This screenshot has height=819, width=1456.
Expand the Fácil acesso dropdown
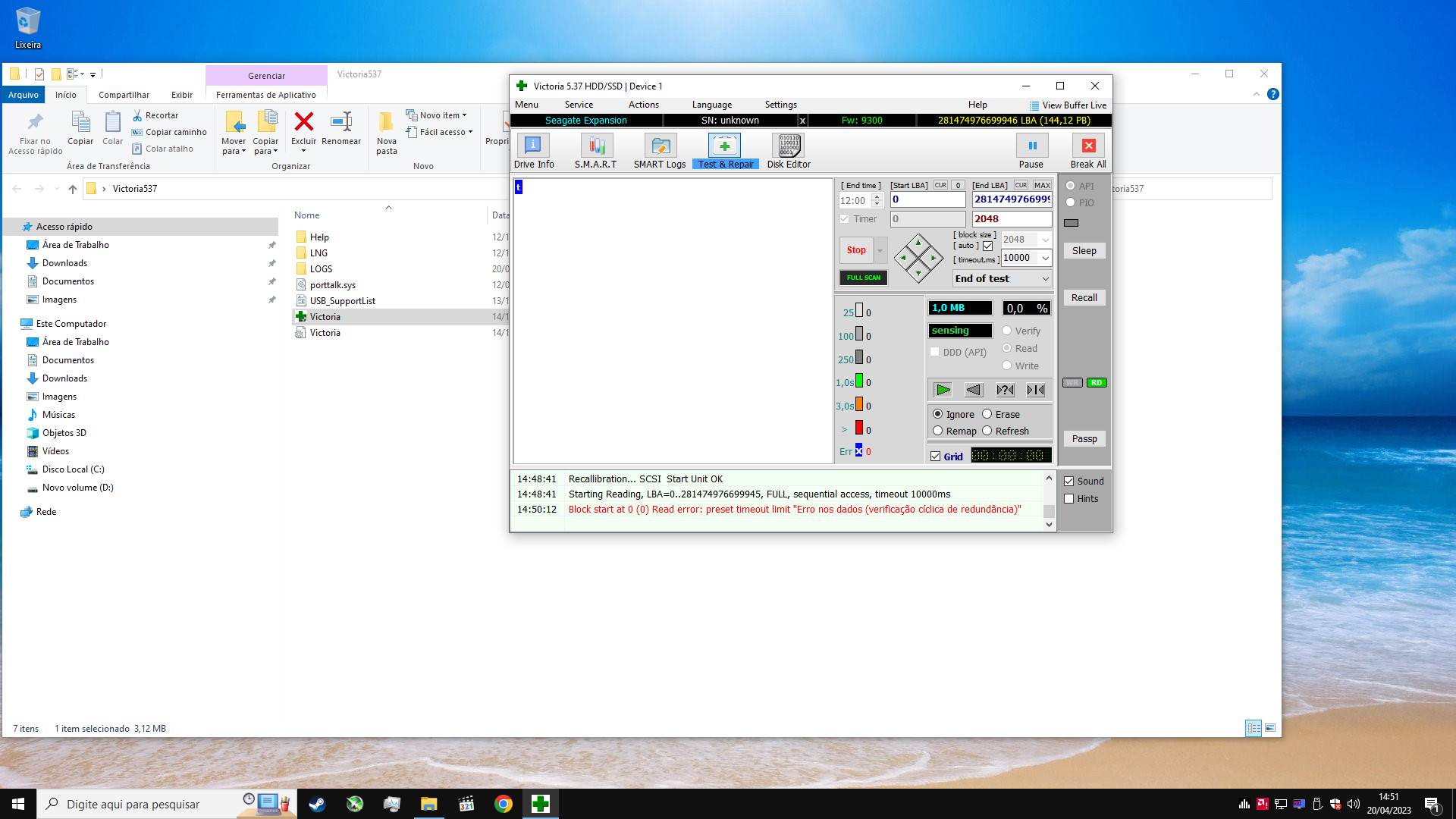point(470,132)
